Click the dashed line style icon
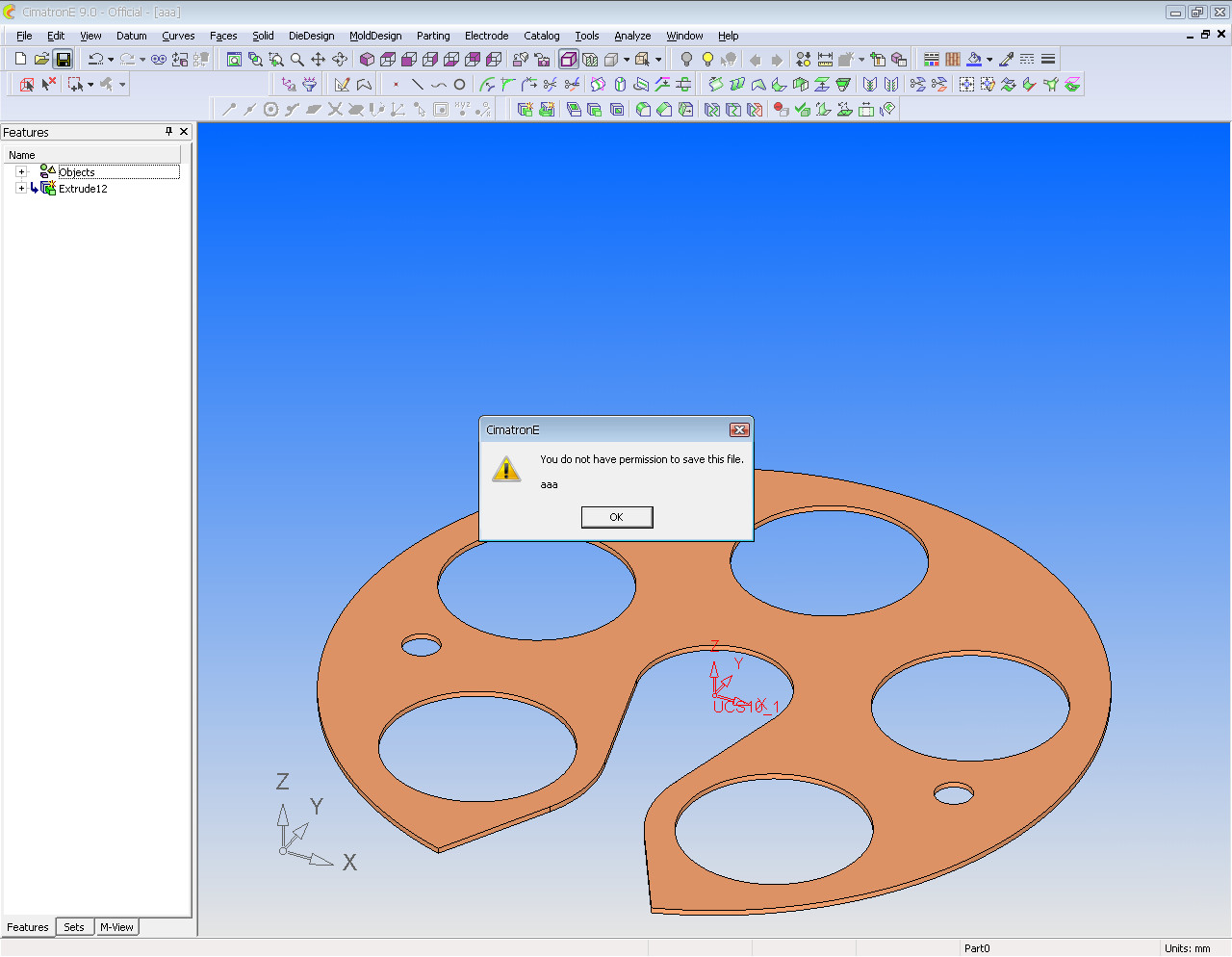Image resolution: width=1232 pixels, height=957 pixels. [x=1027, y=59]
